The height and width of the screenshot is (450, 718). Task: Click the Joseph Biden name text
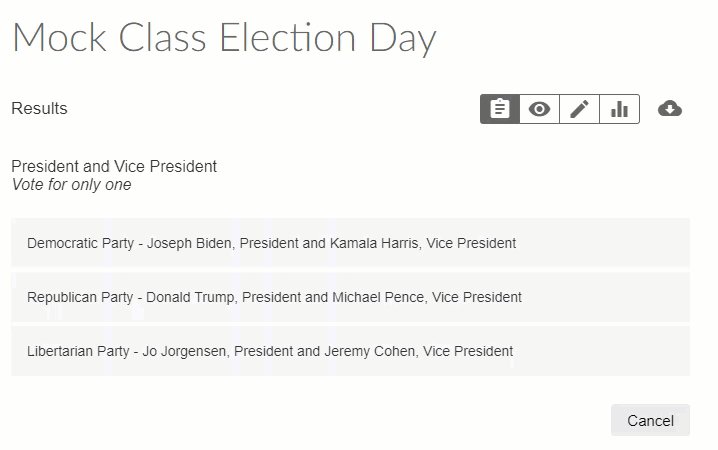point(189,243)
